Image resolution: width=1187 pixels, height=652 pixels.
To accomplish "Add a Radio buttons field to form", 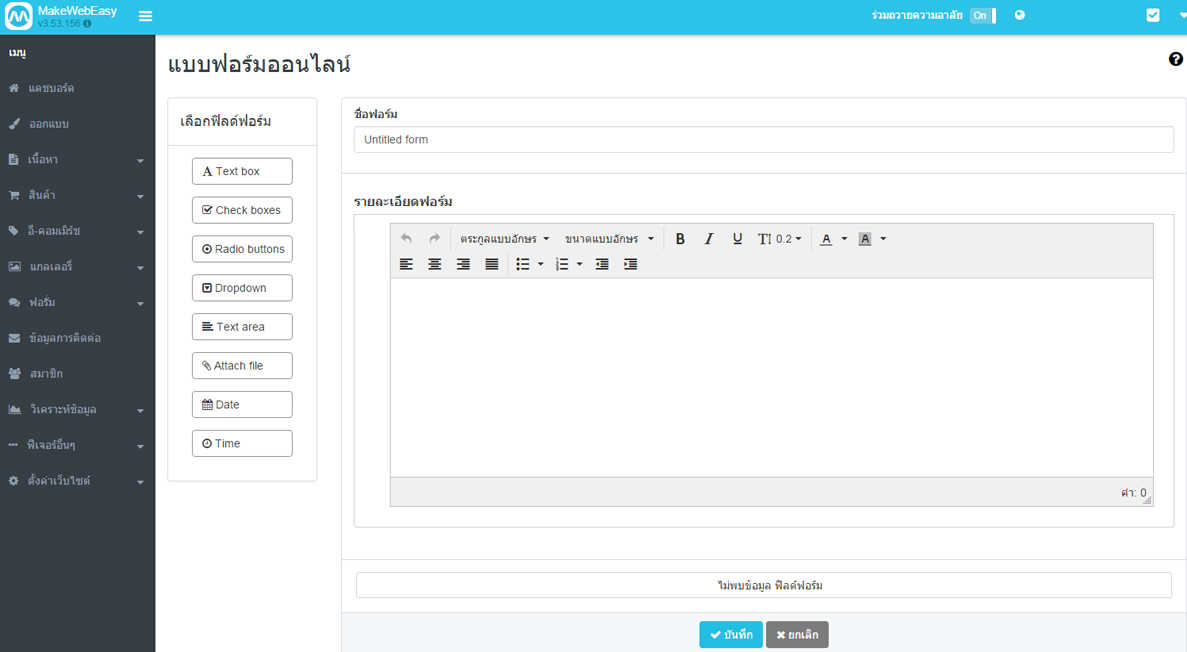I will [242, 249].
